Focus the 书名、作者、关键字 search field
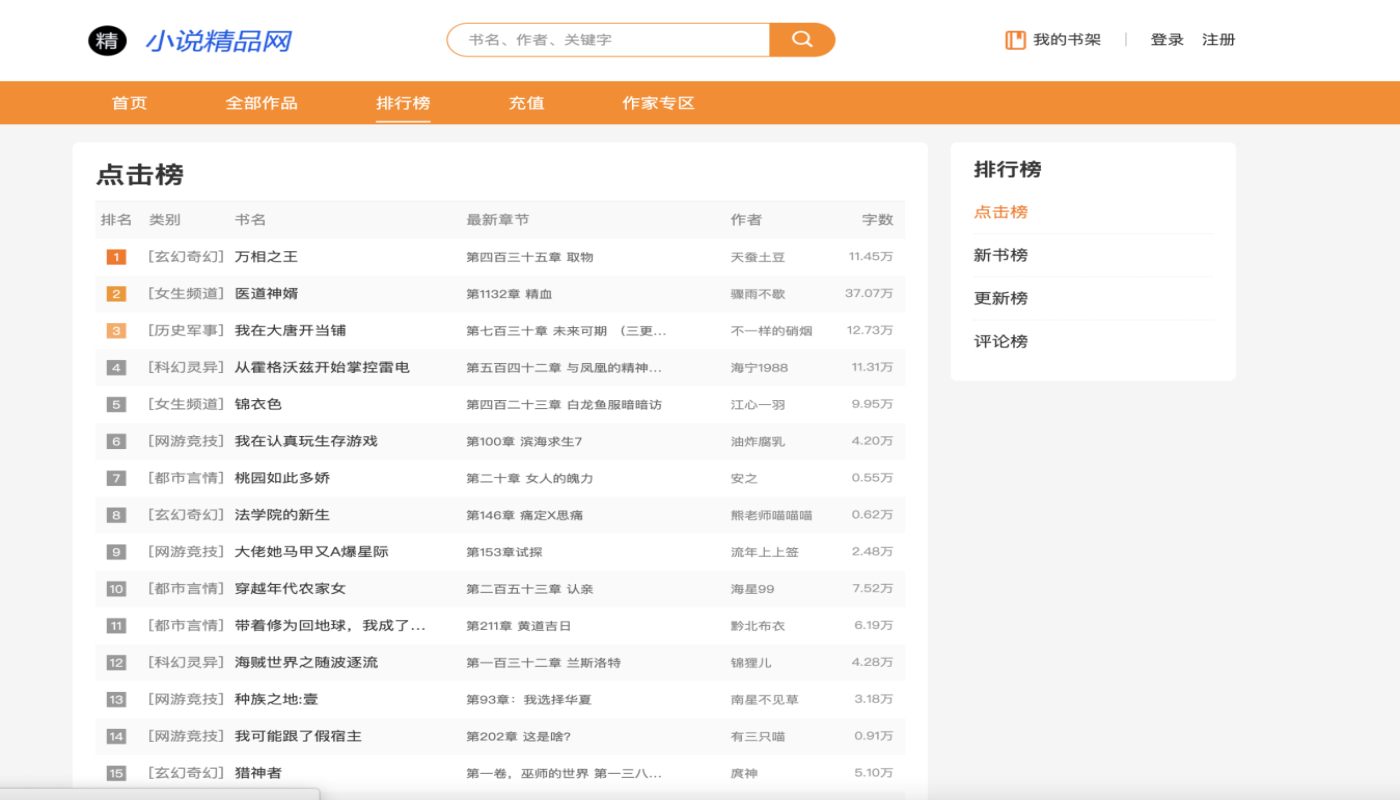The image size is (1400, 800). click(x=609, y=40)
